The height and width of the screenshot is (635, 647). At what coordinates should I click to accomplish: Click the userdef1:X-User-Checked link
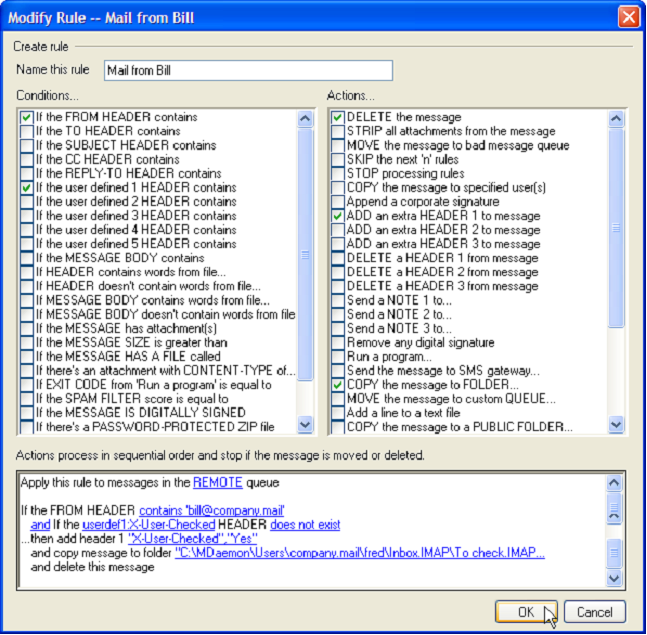pos(149,525)
